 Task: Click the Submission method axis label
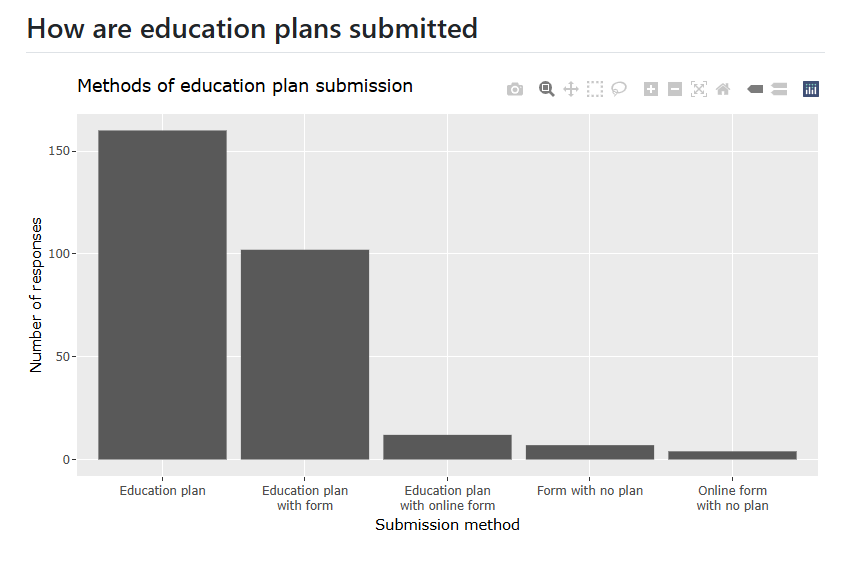coord(447,524)
